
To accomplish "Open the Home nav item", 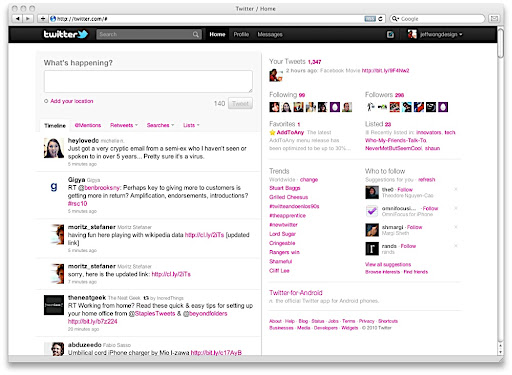I will [217, 34].
